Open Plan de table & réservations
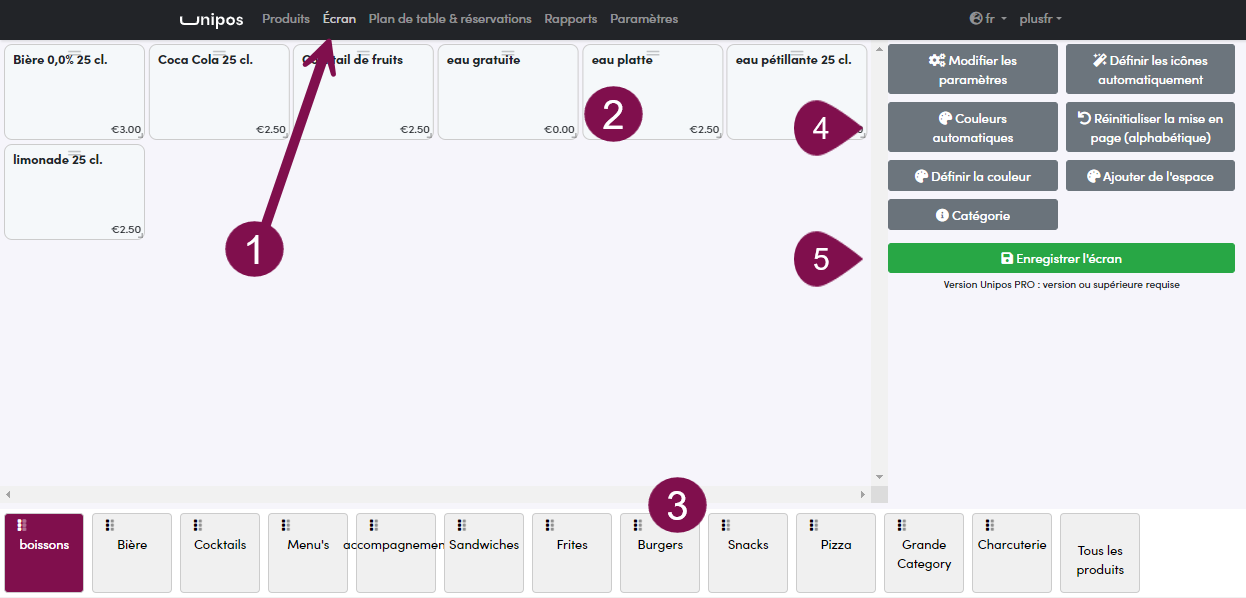This screenshot has height=598, width=1246. [450, 19]
